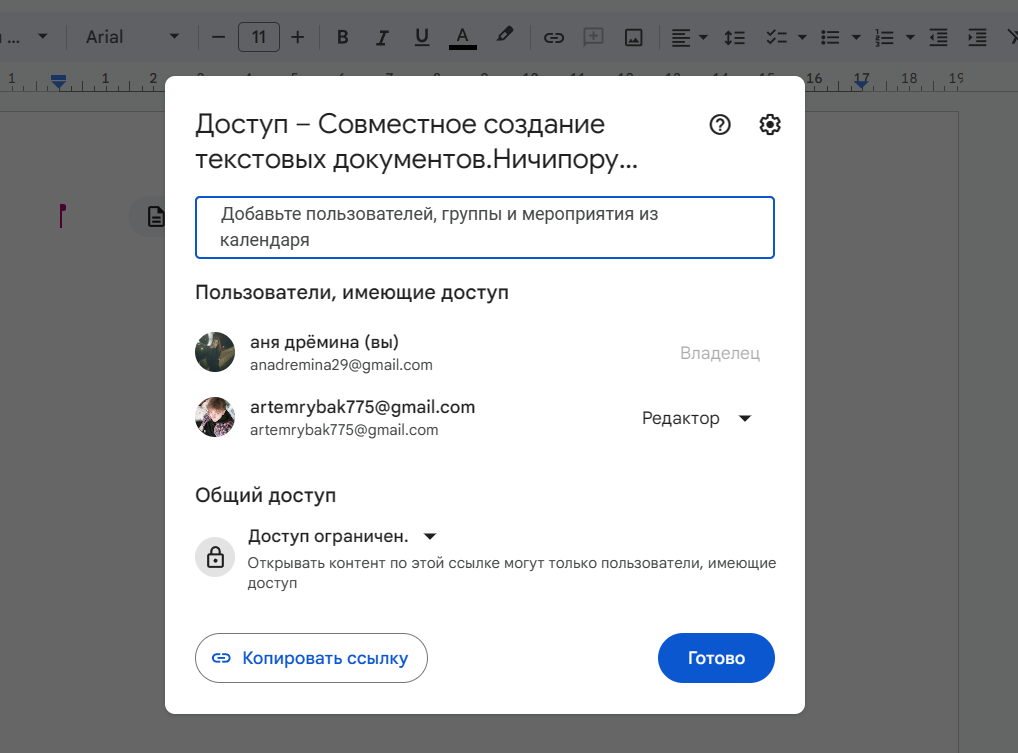
Task: Click the Пользователи, имеющие доступ heading
Action: [352, 293]
